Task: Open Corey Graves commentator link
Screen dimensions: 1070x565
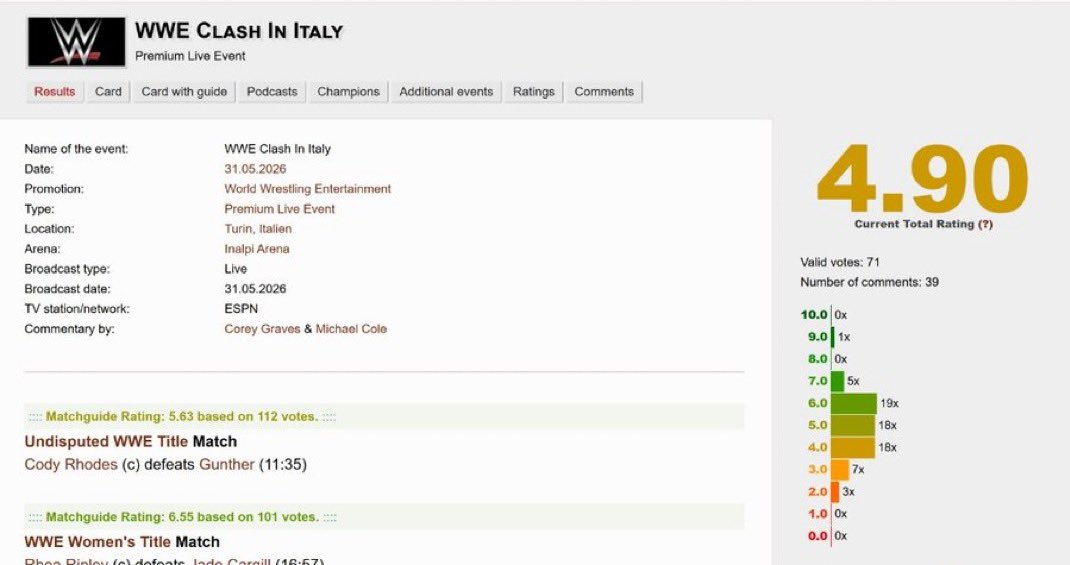Action: tap(262, 328)
